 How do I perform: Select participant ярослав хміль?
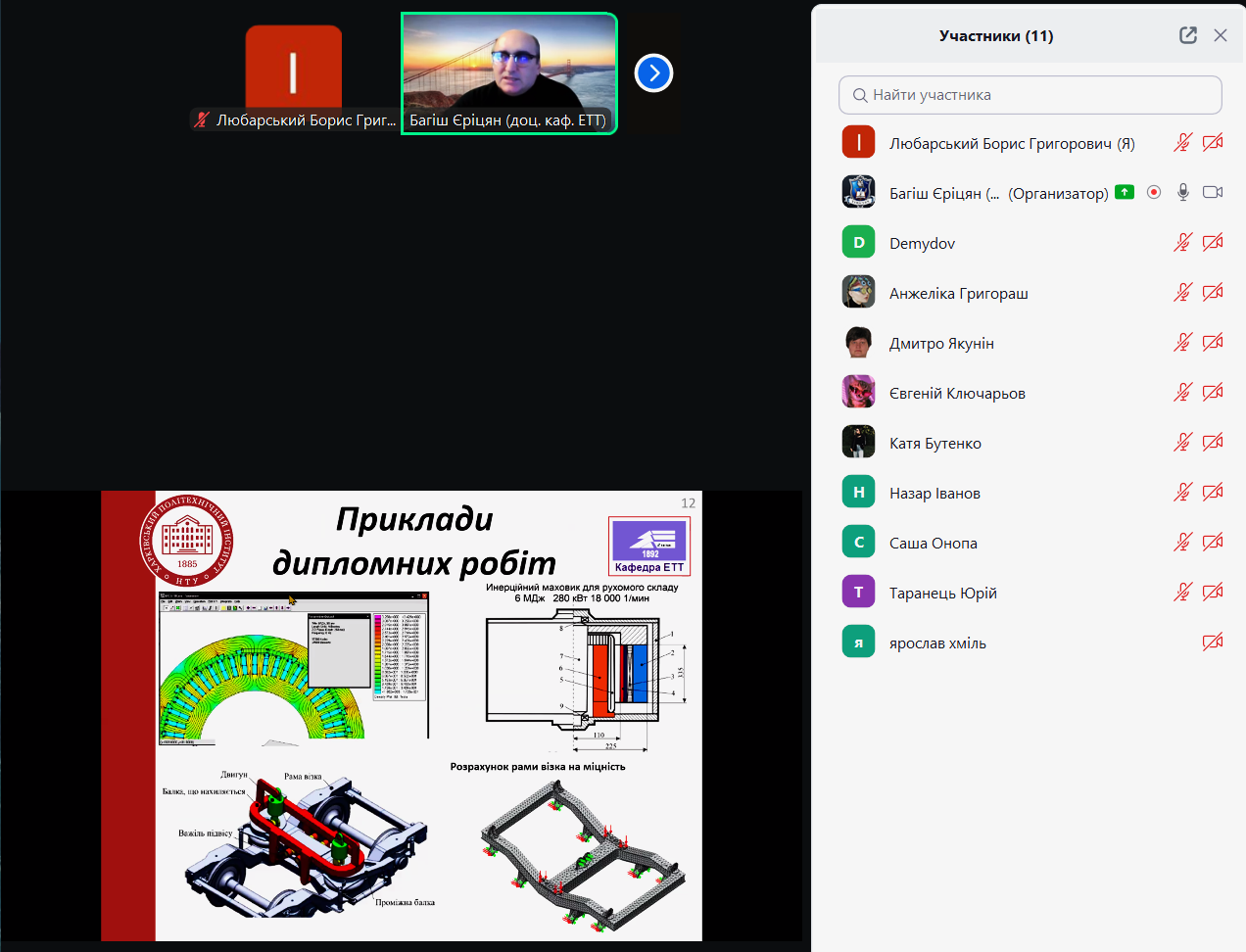pyautogui.click(x=1030, y=643)
